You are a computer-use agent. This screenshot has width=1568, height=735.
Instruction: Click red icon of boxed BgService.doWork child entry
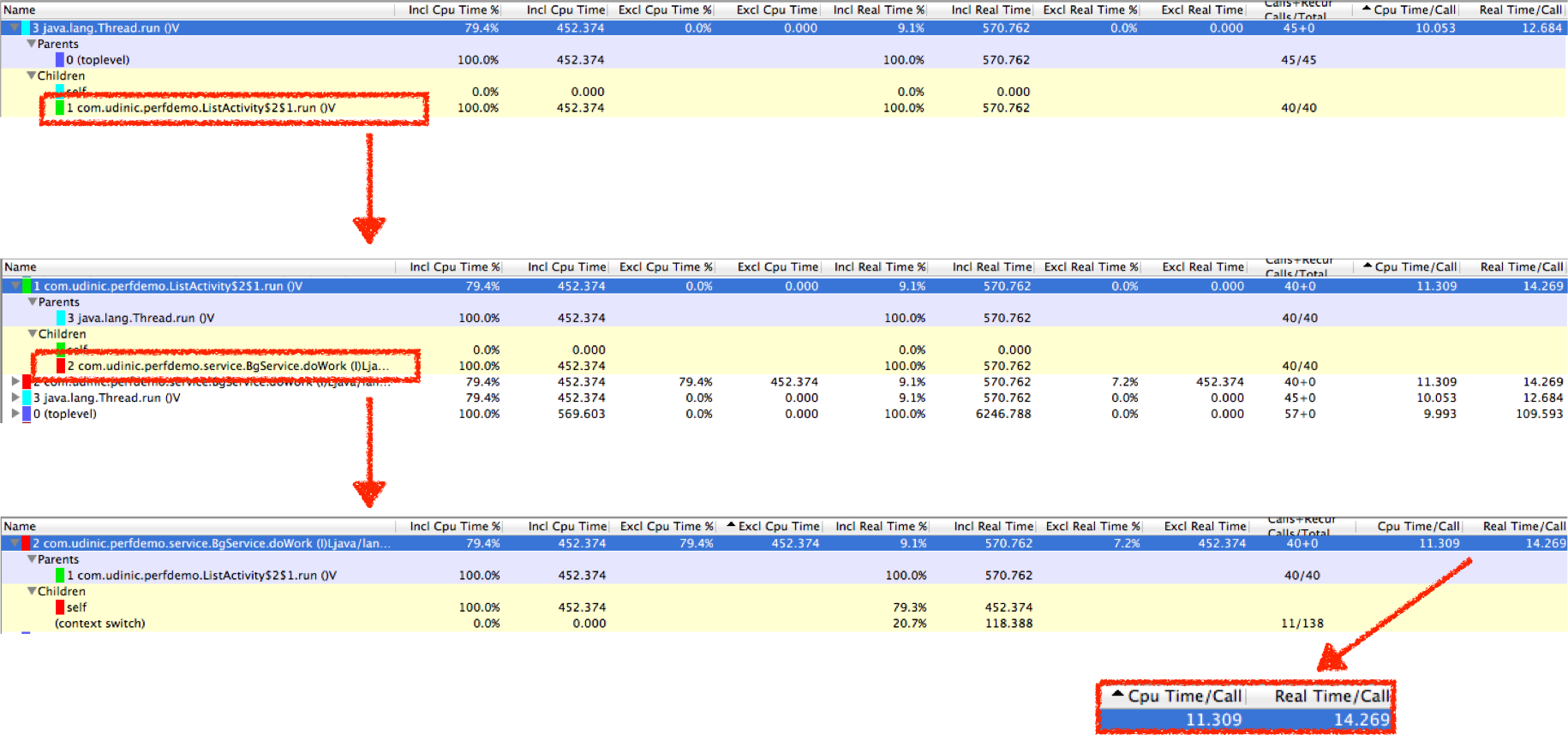61,366
